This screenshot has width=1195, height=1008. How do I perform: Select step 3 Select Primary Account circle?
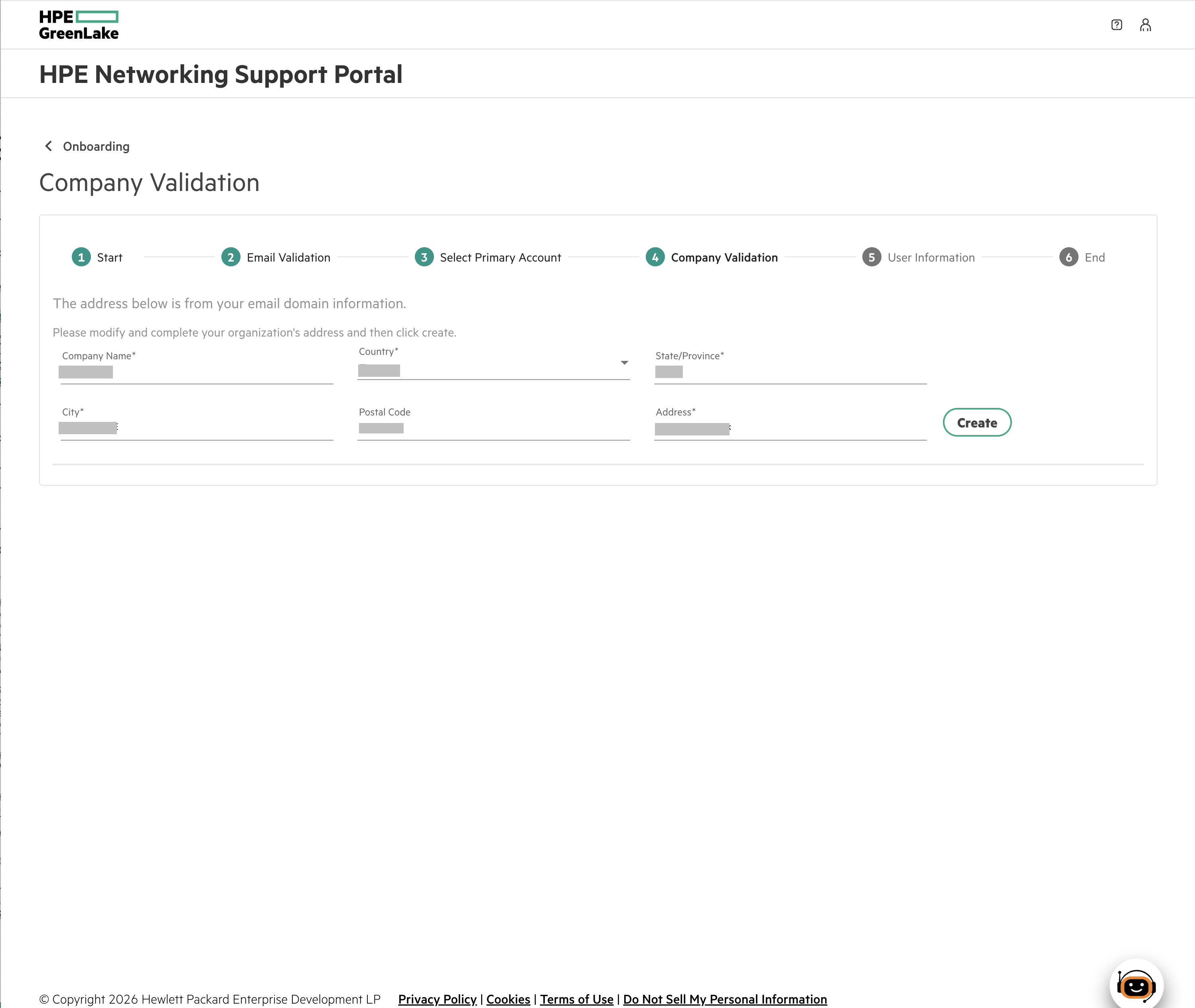tap(424, 257)
